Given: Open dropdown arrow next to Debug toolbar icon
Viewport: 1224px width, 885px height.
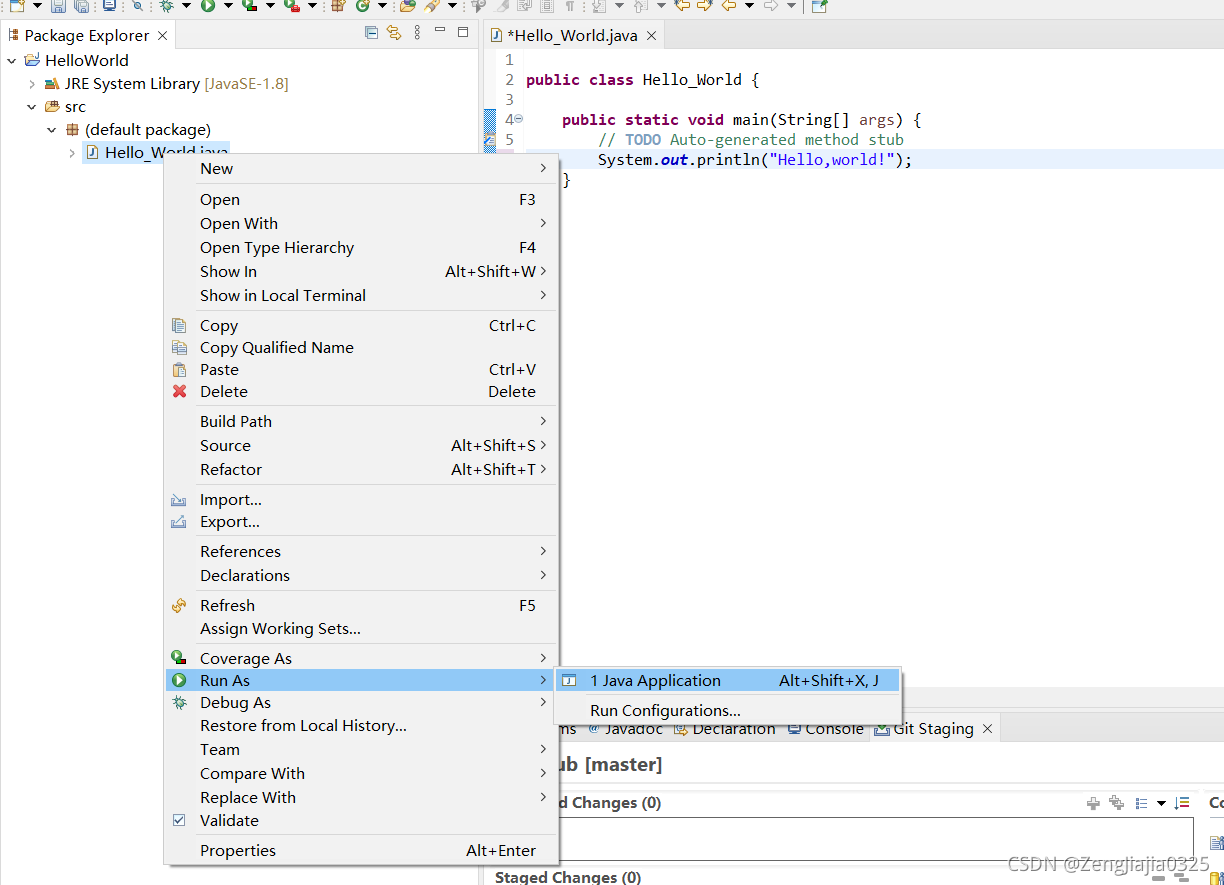Looking at the screenshot, I should (186, 6).
